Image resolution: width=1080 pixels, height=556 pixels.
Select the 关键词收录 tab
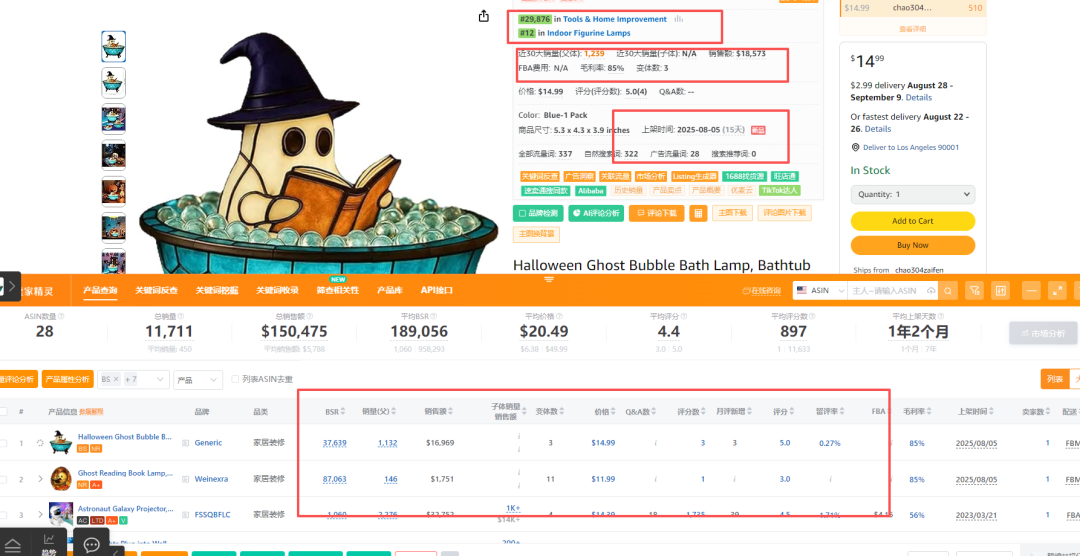coord(278,291)
